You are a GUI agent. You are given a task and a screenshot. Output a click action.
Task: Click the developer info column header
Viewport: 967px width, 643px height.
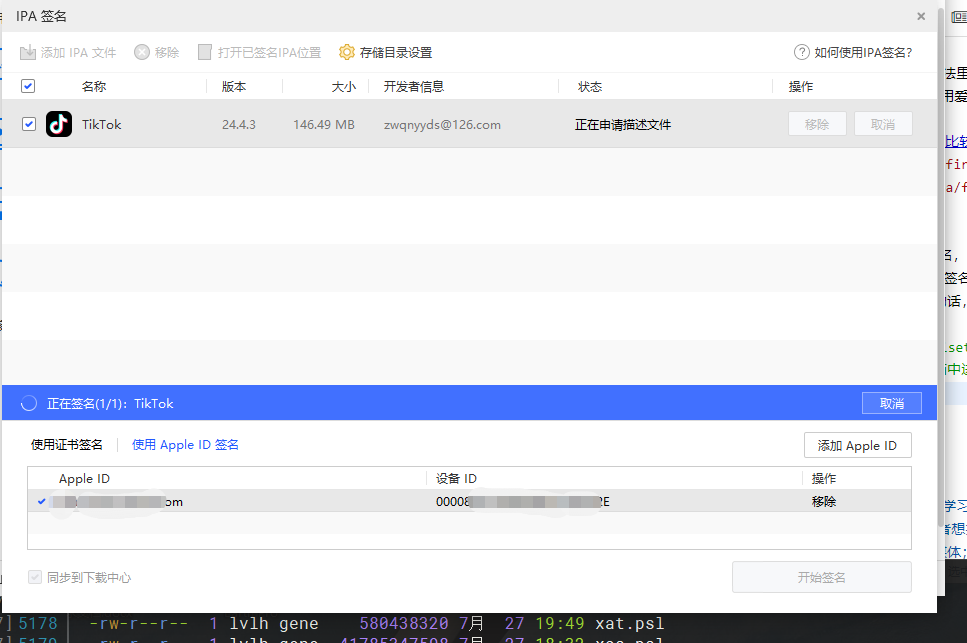point(414,86)
